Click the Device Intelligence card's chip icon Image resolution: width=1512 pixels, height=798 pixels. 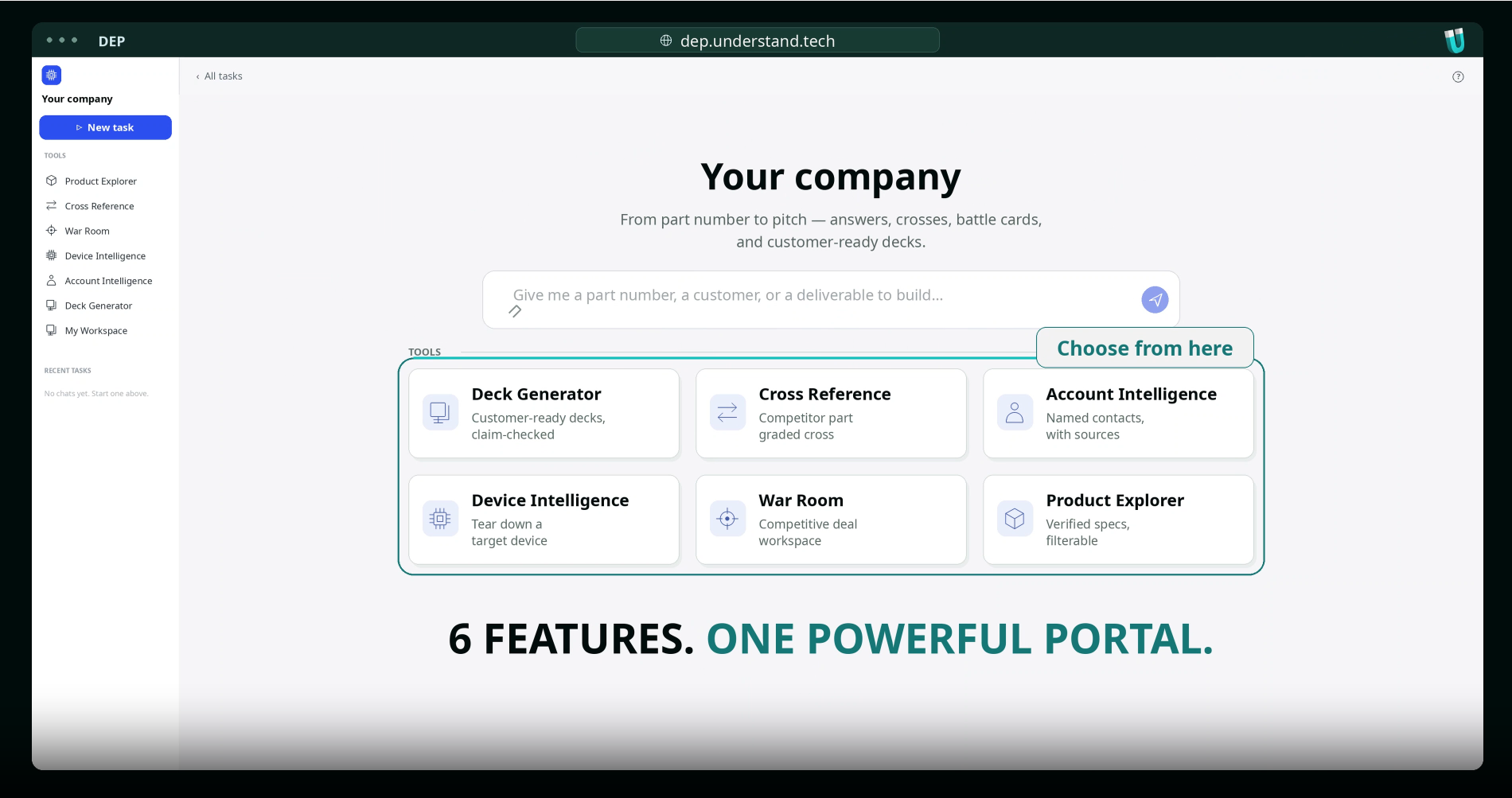point(440,519)
